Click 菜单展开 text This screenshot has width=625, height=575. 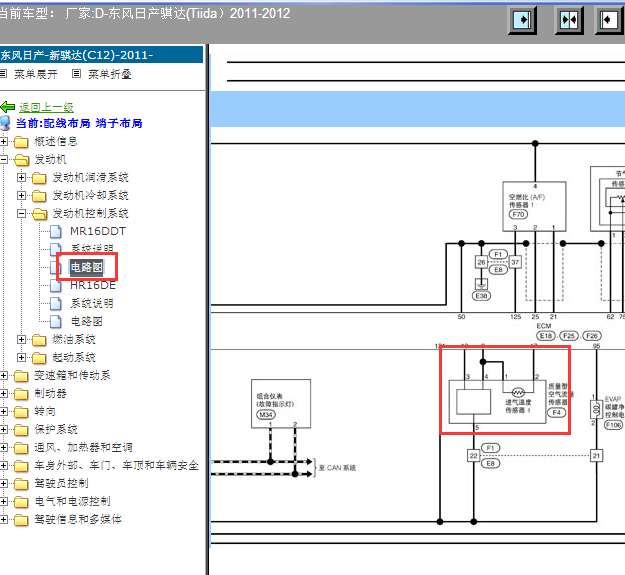pyautogui.click(x=36, y=74)
